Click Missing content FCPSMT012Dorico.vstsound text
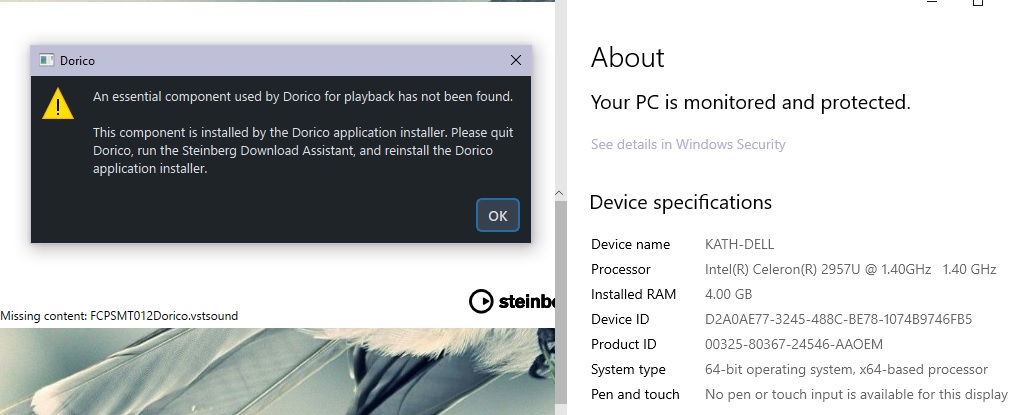This screenshot has width=1015, height=415. click(119, 316)
